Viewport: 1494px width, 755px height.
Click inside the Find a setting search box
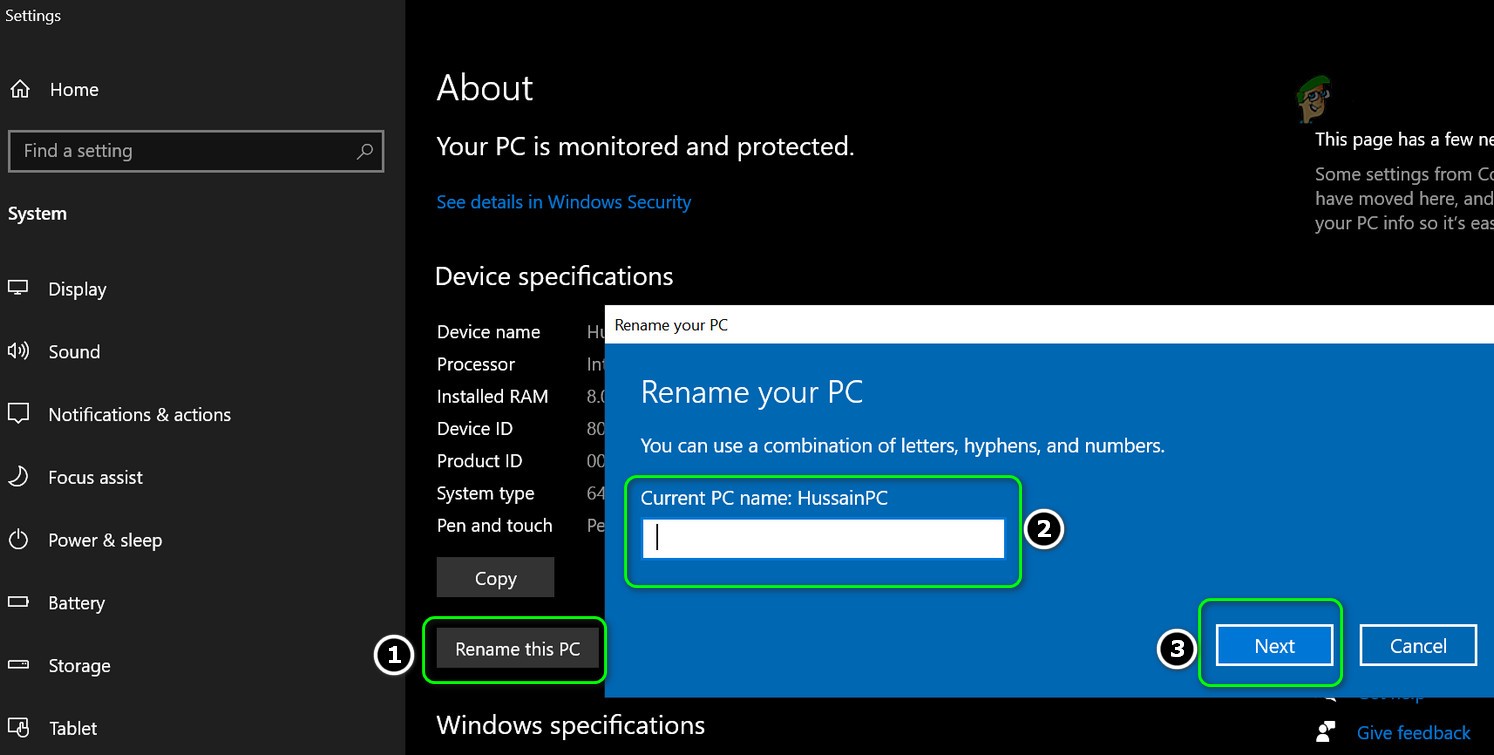click(180, 151)
